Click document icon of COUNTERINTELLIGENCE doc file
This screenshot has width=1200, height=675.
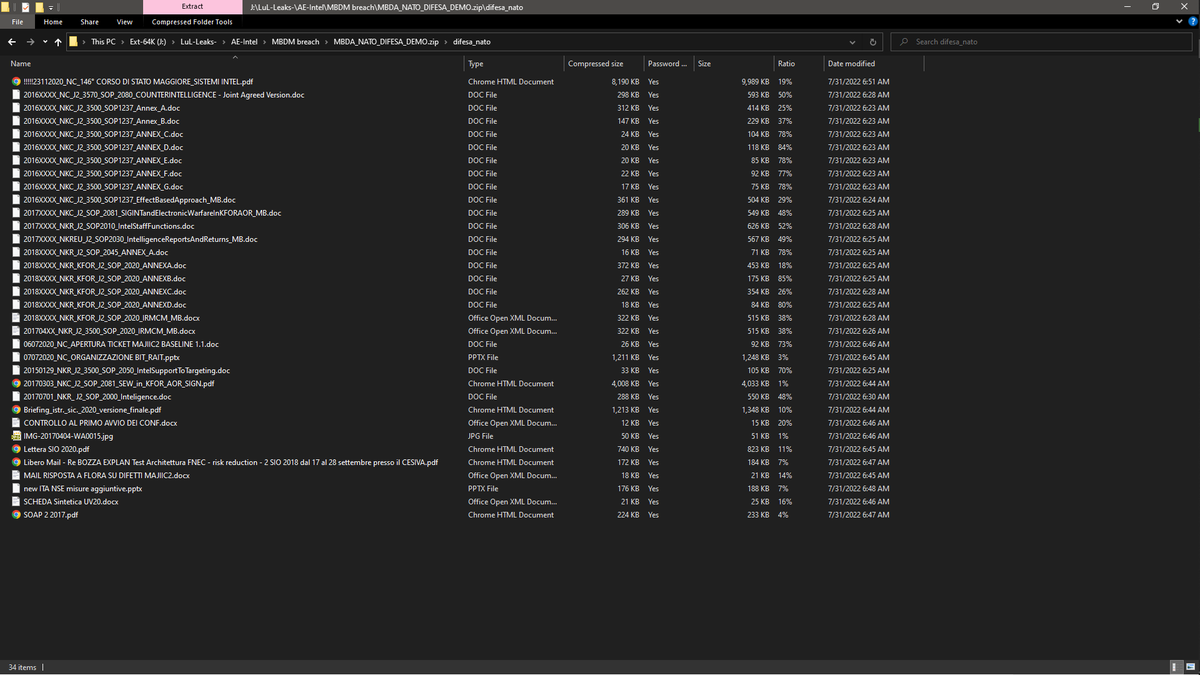[x=16, y=94]
